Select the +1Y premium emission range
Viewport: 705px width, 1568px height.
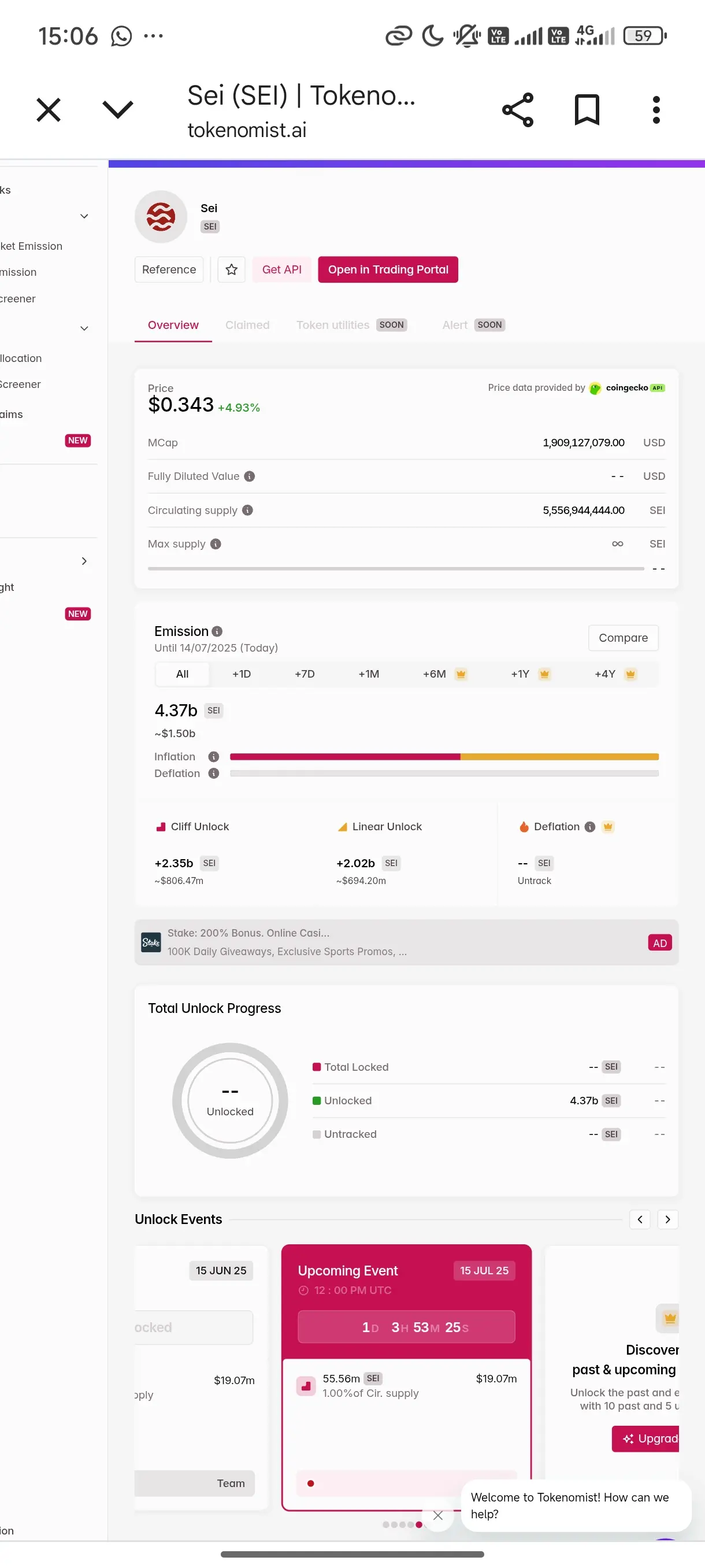(x=530, y=674)
